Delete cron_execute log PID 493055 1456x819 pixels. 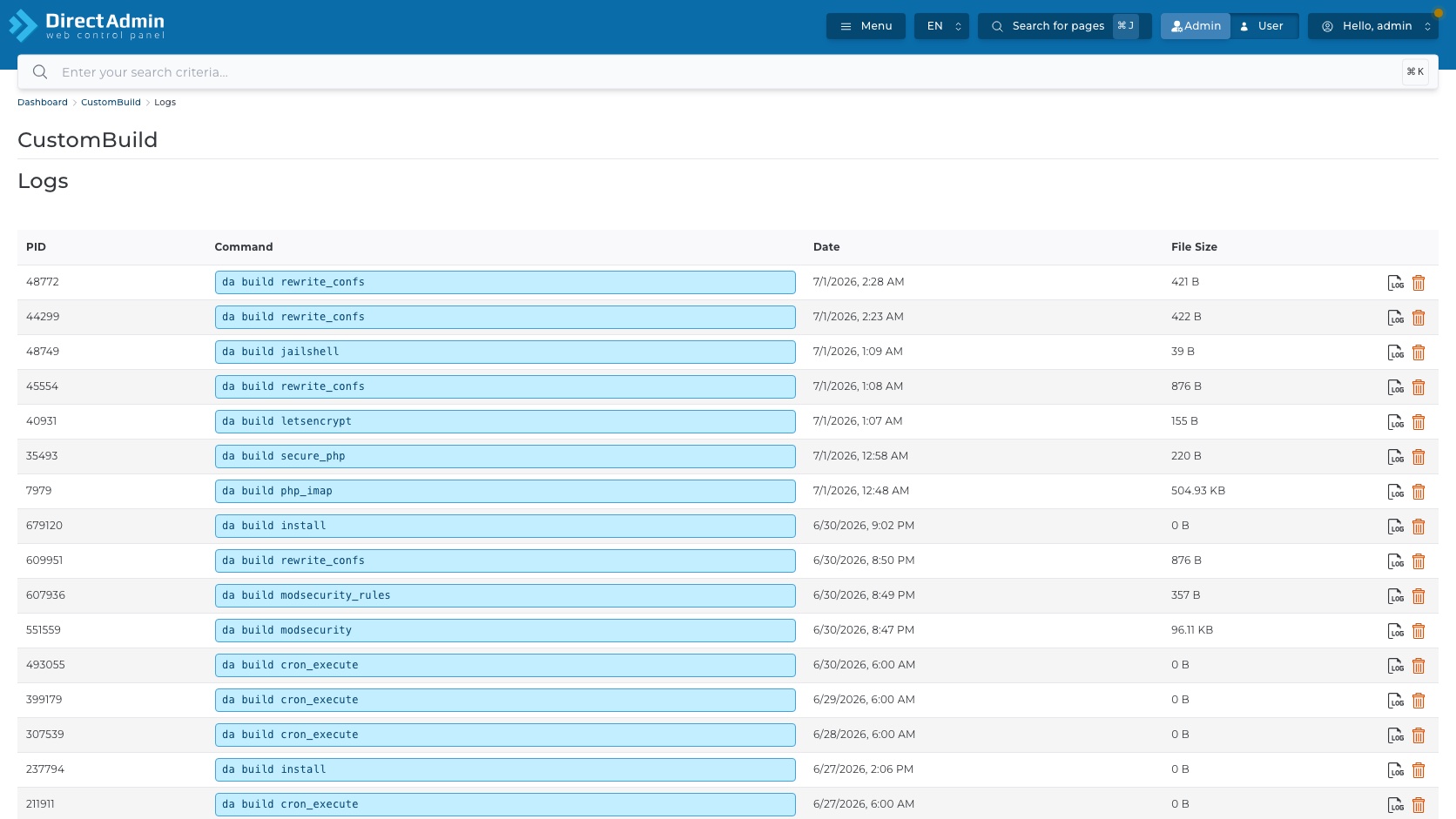click(1419, 666)
